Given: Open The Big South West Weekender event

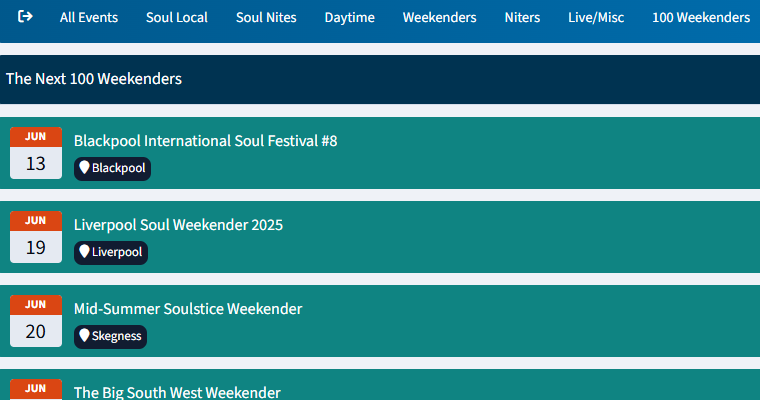Looking at the screenshot, I should pos(177,392).
